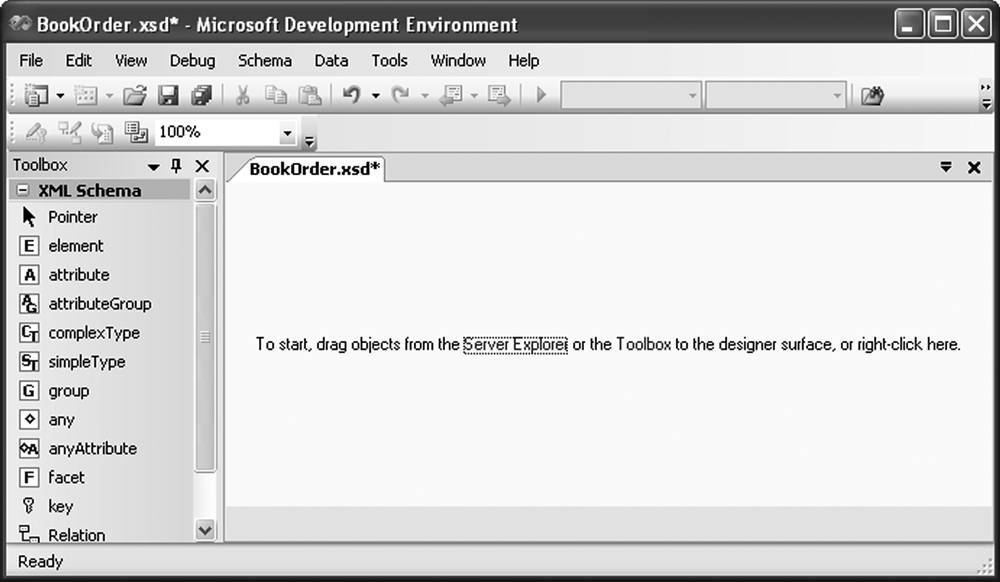Image resolution: width=1000 pixels, height=582 pixels.
Task: Select the element item in the Toolbox
Action: pyautogui.click(x=61, y=246)
